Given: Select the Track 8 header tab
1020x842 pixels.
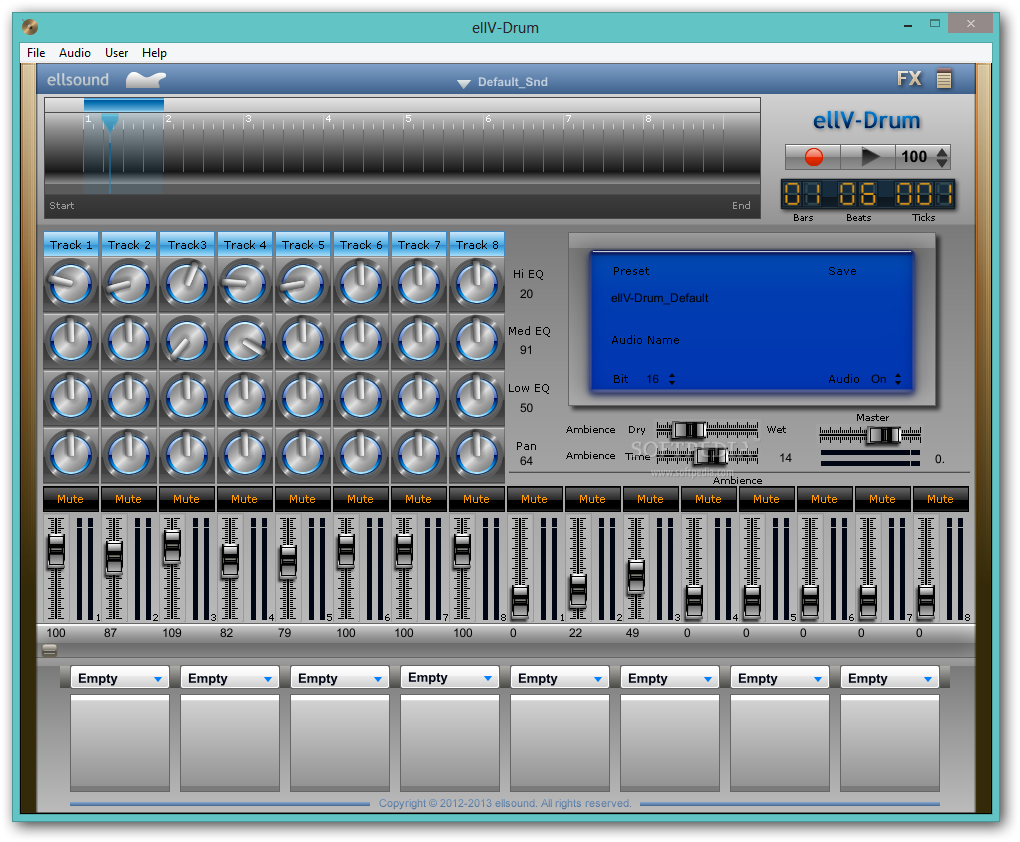Looking at the screenshot, I should click(x=477, y=245).
